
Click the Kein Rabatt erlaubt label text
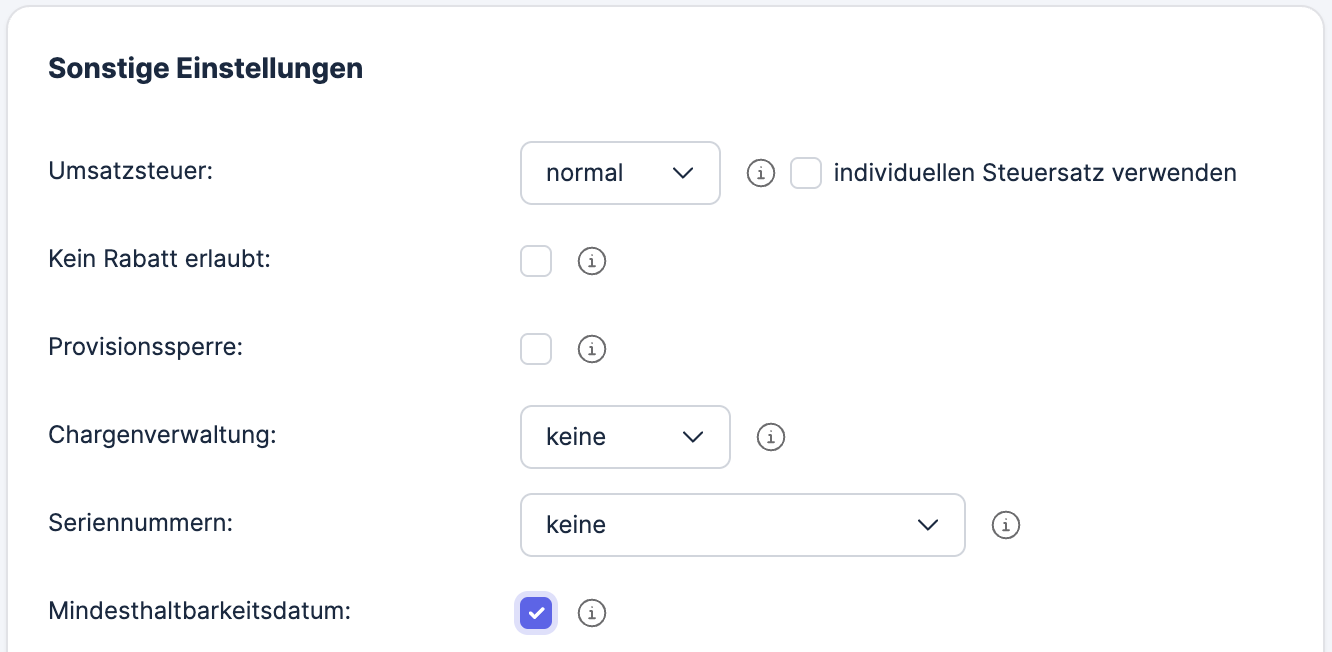coord(160,259)
